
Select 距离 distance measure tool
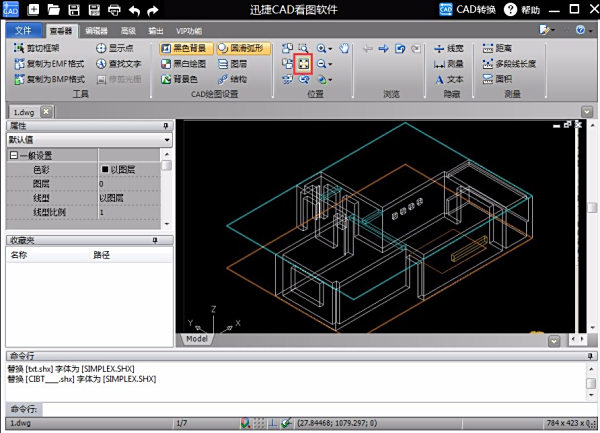(x=497, y=48)
